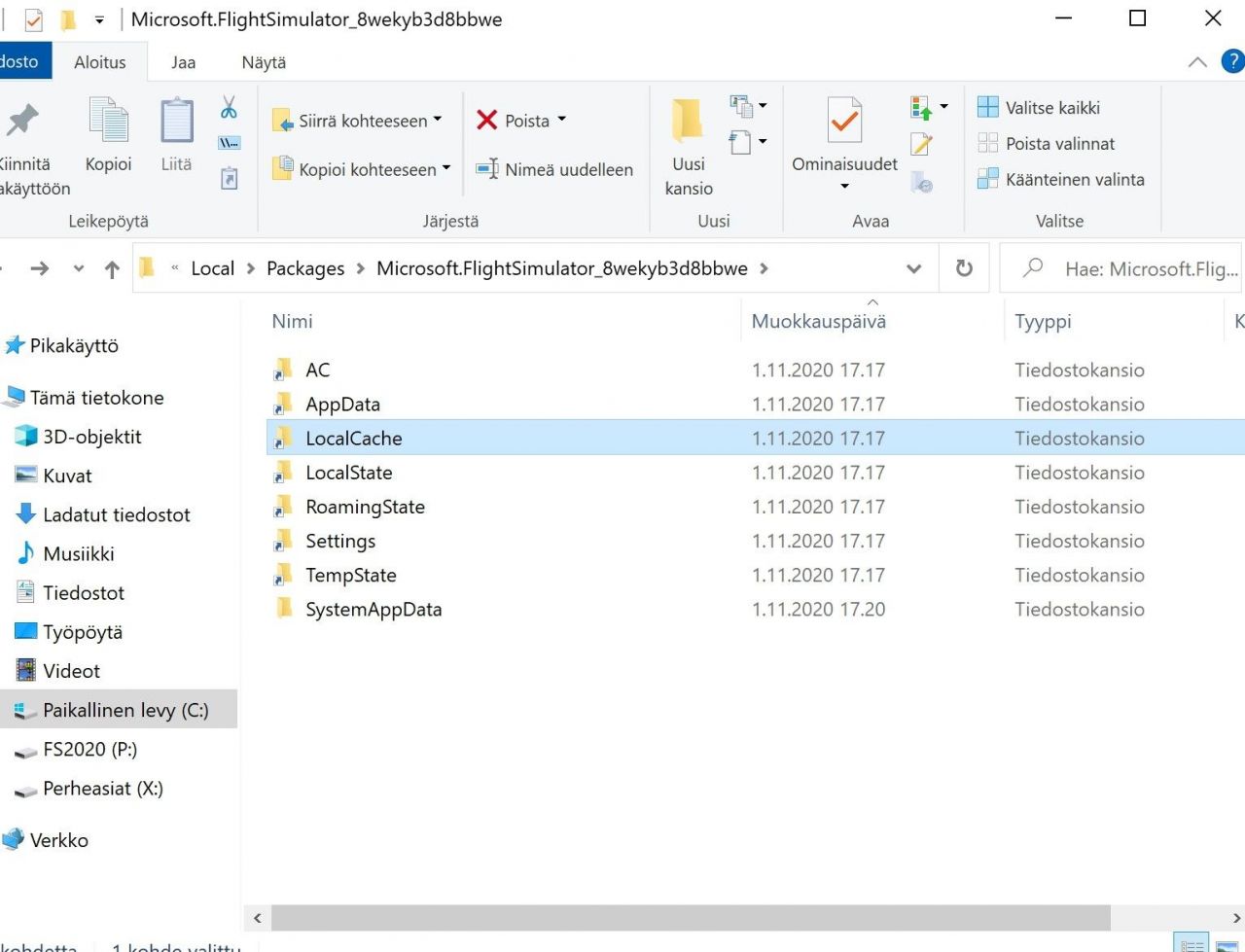Click the forward navigation arrow
The image size is (1245, 952).
[40, 268]
